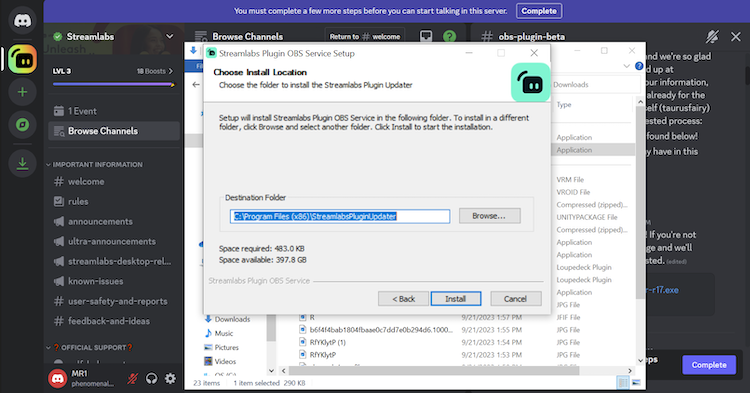This screenshot has height=393, width=750.
Task: Click the green Help question icon
Action: pos(449,36)
